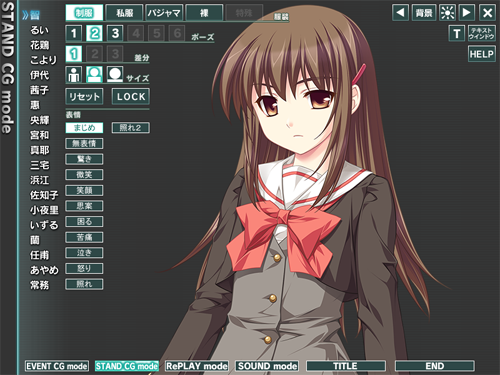Select pose number 3
Screen dimensions: 500x375
click(115, 33)
